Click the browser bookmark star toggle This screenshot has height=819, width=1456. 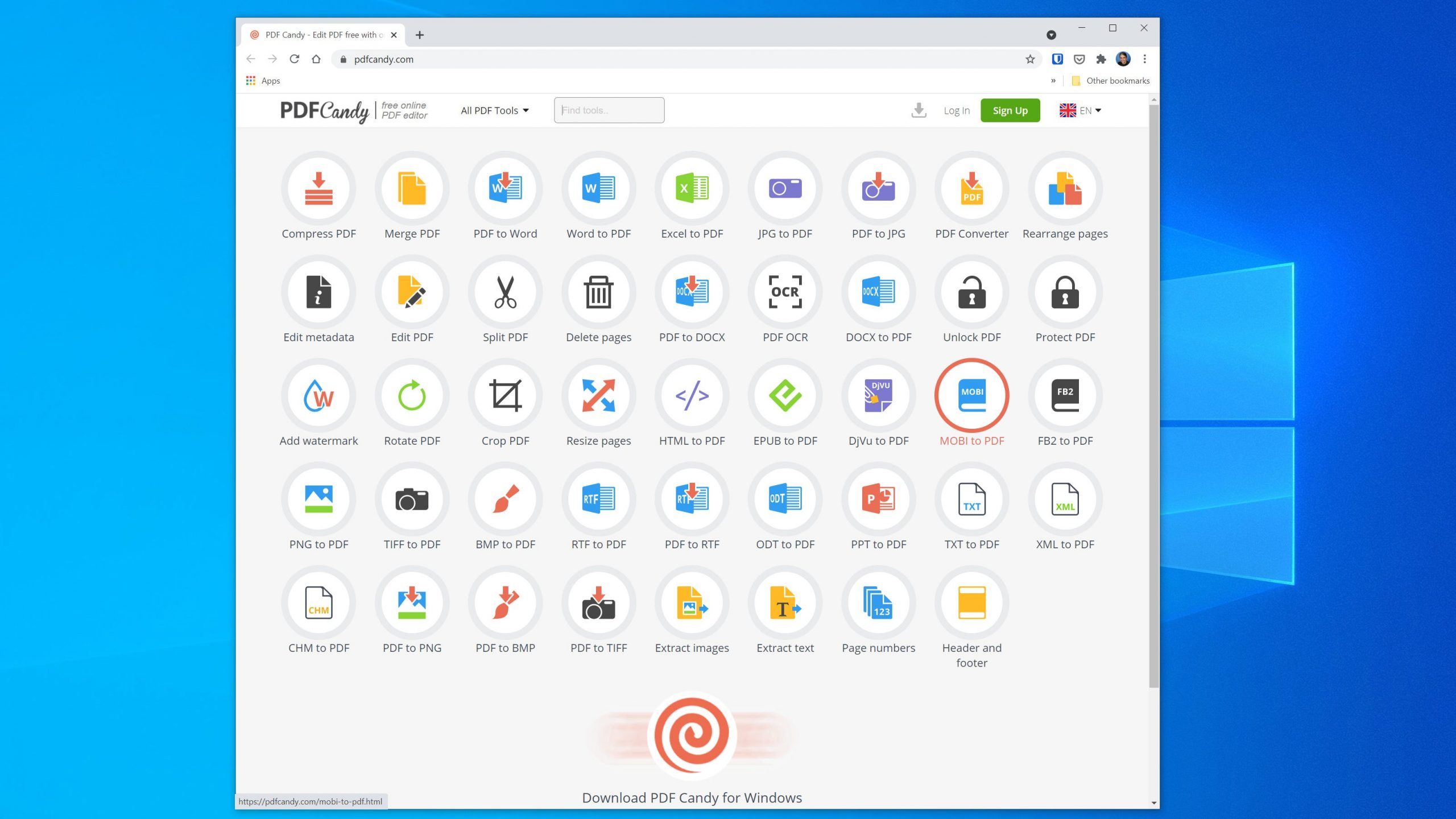[x=1031, y=59]
